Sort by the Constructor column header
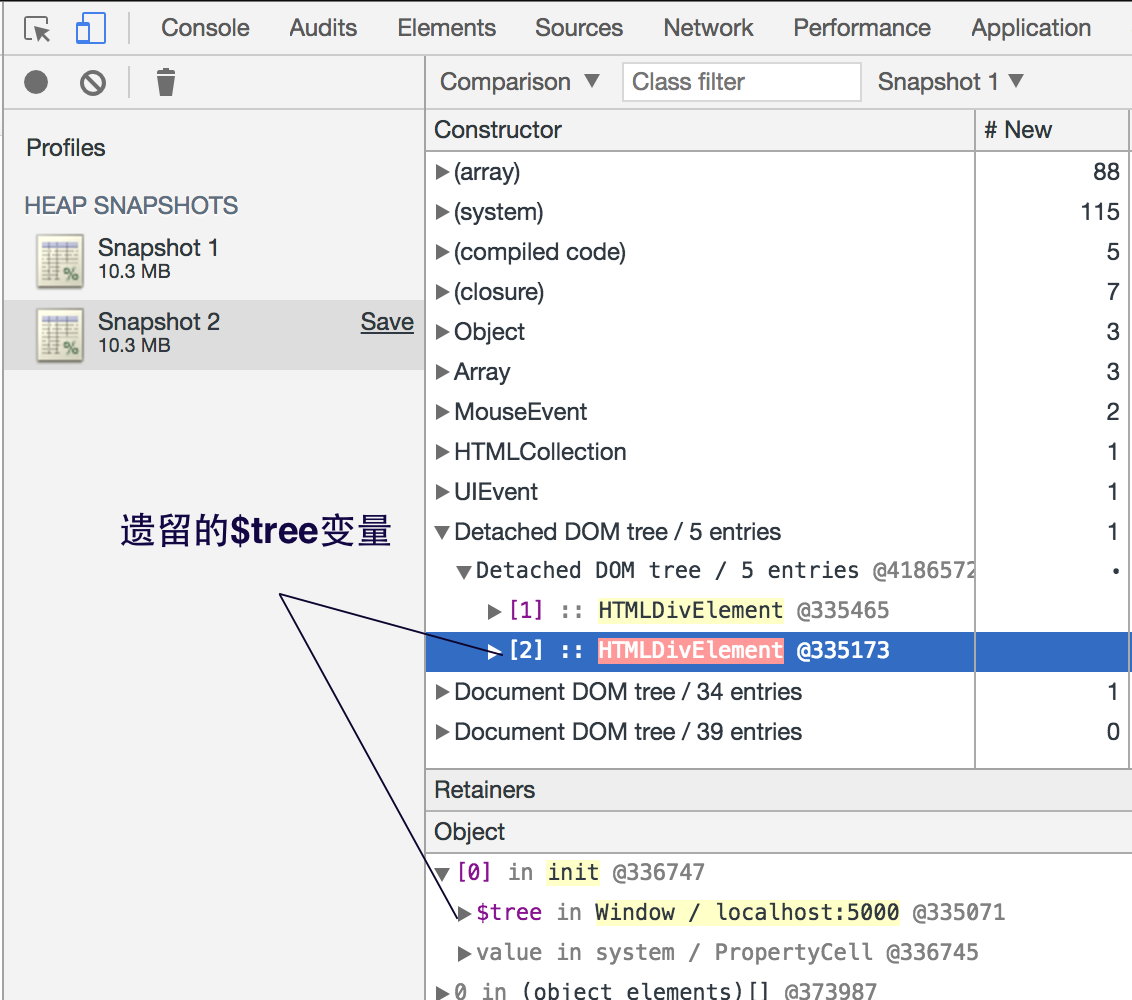Viewport: 1132px width, 1000px height. pyautogui.click(x=700, y=130)
